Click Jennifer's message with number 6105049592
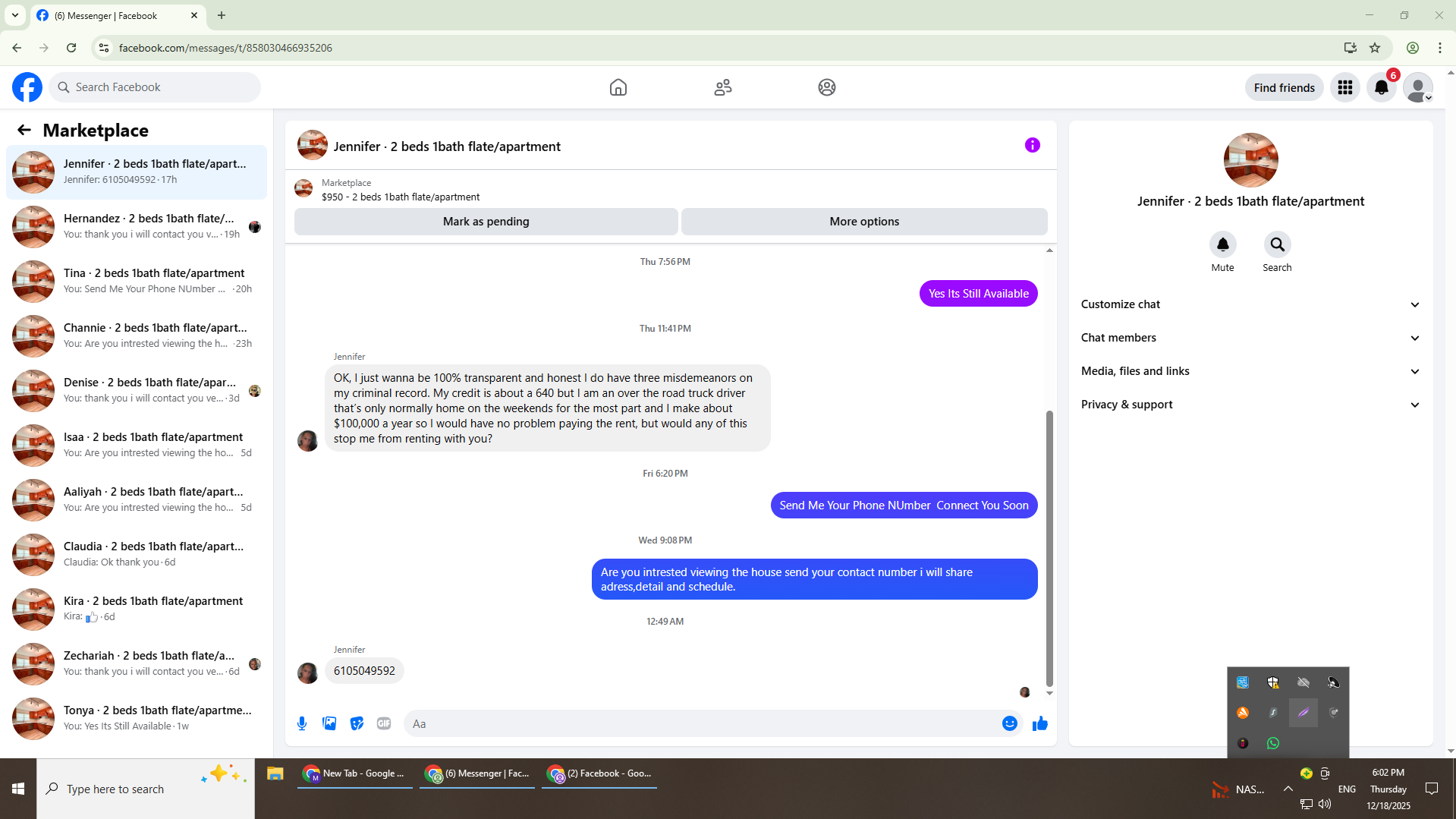Image resolution: width=1456 pixels, height=819 pixels. click(364, 671)
